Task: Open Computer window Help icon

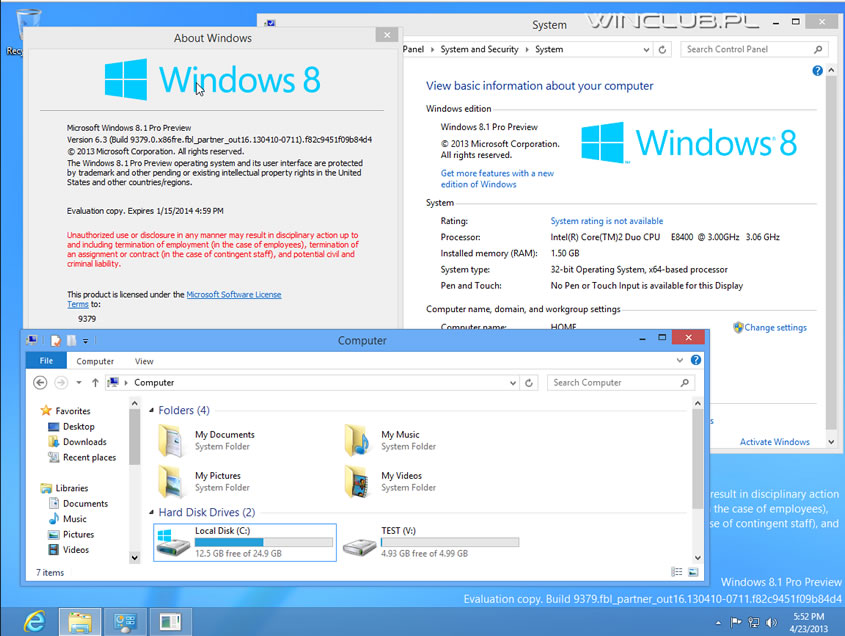Action: [696, 360]
